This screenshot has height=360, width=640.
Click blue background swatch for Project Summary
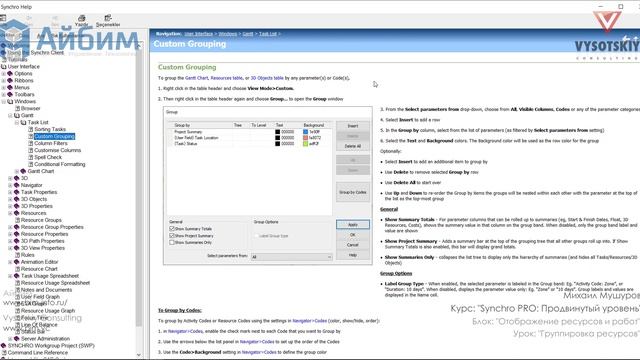click(305, 132)
